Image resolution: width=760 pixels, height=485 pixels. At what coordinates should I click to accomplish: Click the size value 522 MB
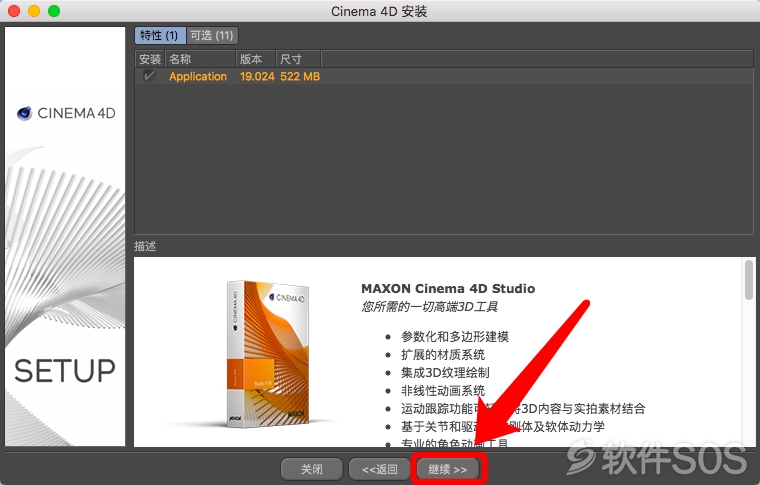tap(300, 77)
